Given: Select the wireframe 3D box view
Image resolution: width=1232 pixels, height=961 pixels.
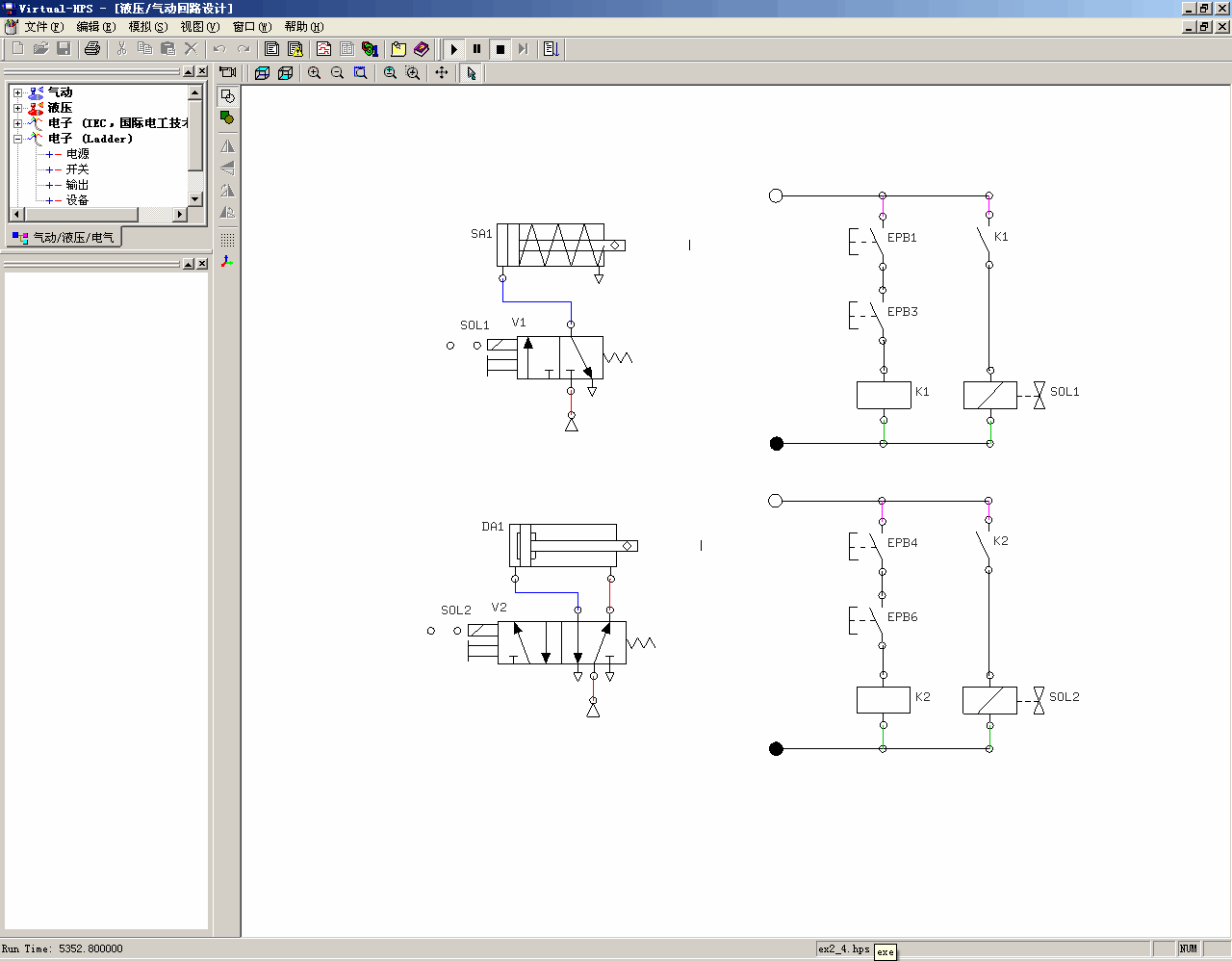Looking at the screenshot, I should [285, 73].
